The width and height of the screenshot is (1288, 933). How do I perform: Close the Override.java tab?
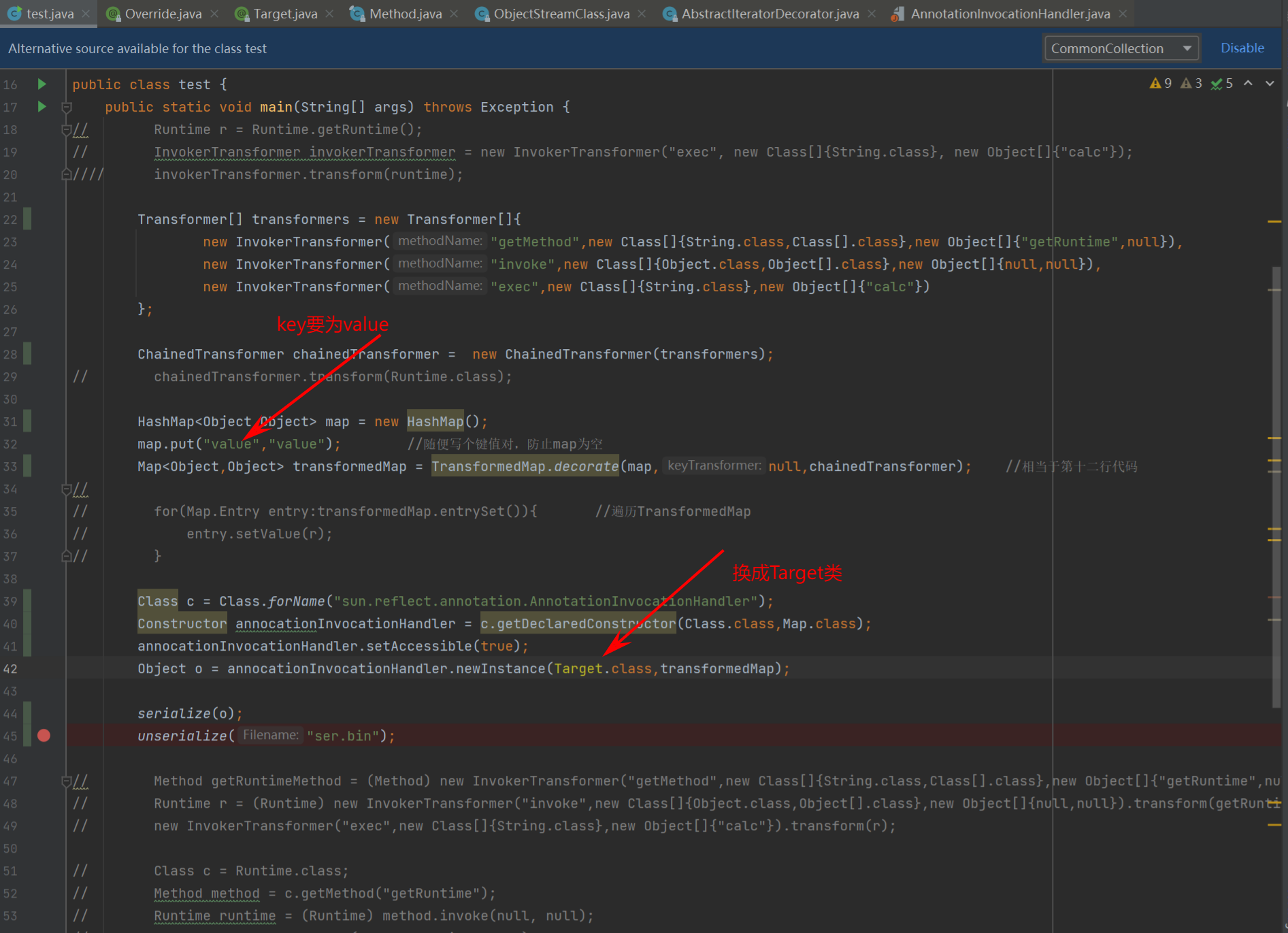click(214, 14)
